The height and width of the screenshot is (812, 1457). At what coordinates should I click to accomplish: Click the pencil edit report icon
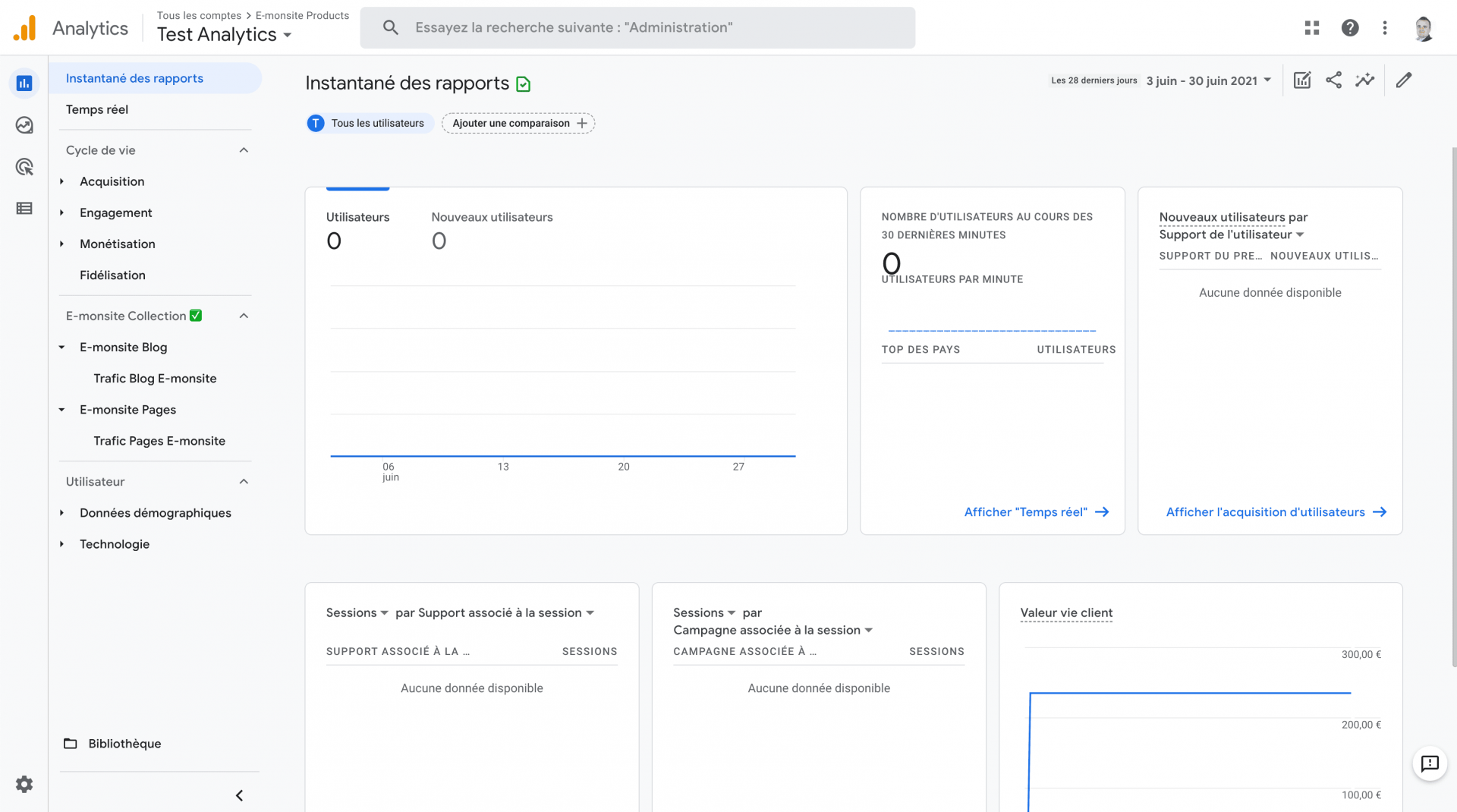[x=1404, y=80]
